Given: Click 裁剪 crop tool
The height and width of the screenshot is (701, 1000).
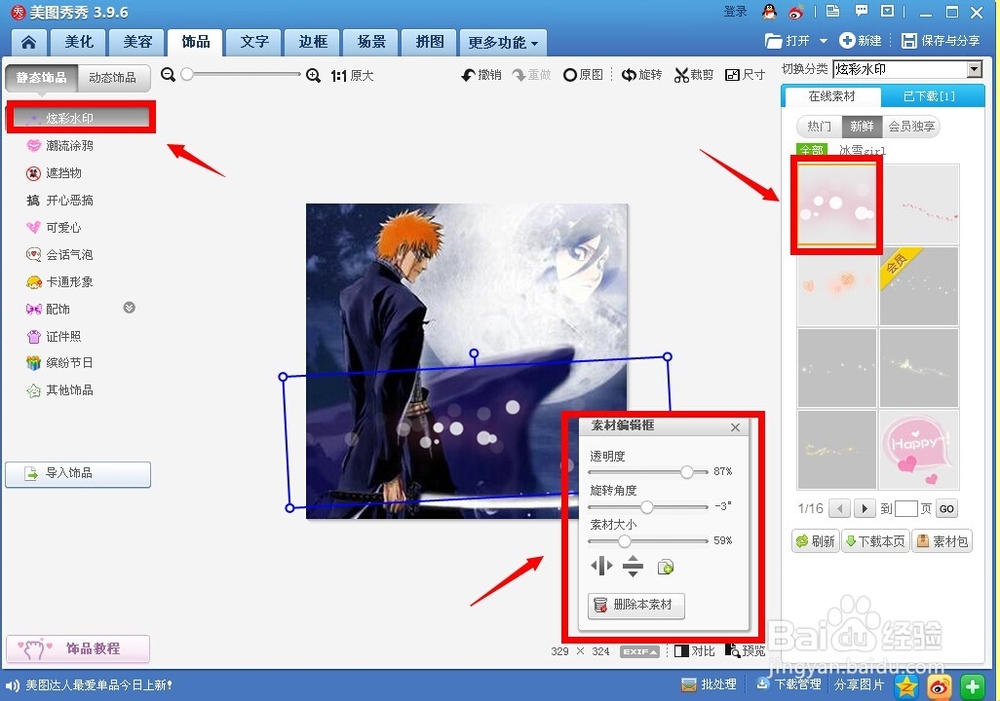Looking at the screenshot, I should click(694, 75).
